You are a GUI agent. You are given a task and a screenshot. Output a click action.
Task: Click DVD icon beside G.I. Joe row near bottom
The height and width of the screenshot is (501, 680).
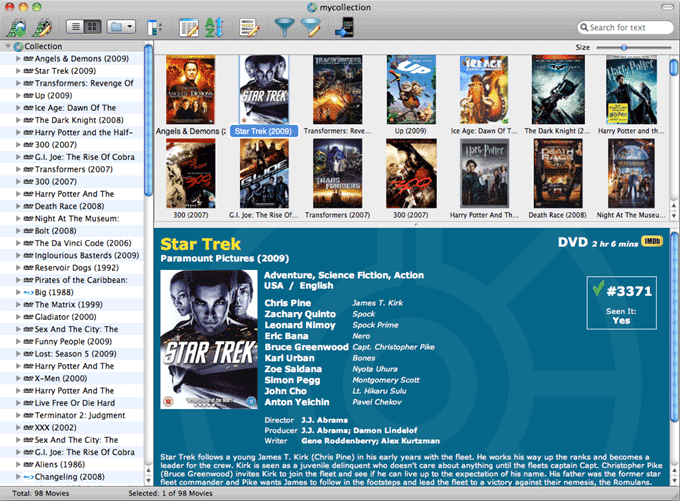coord(28,452)
